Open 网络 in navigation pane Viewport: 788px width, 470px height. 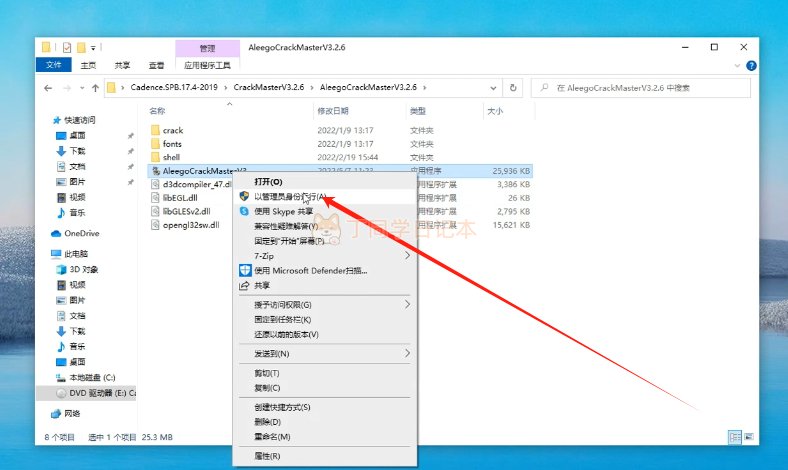[x=66, y=414]
